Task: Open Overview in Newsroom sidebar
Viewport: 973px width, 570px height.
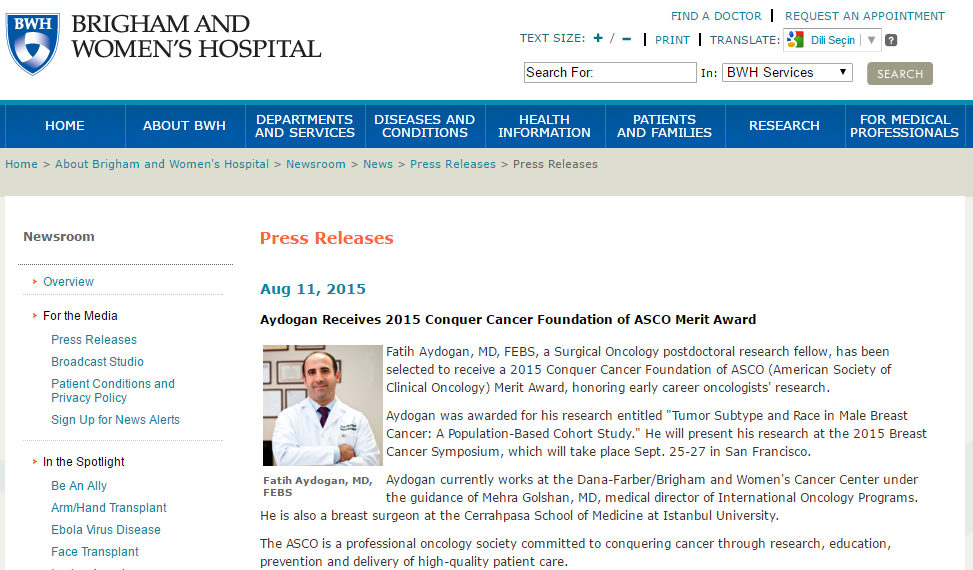Action: [x=69, y=282]
